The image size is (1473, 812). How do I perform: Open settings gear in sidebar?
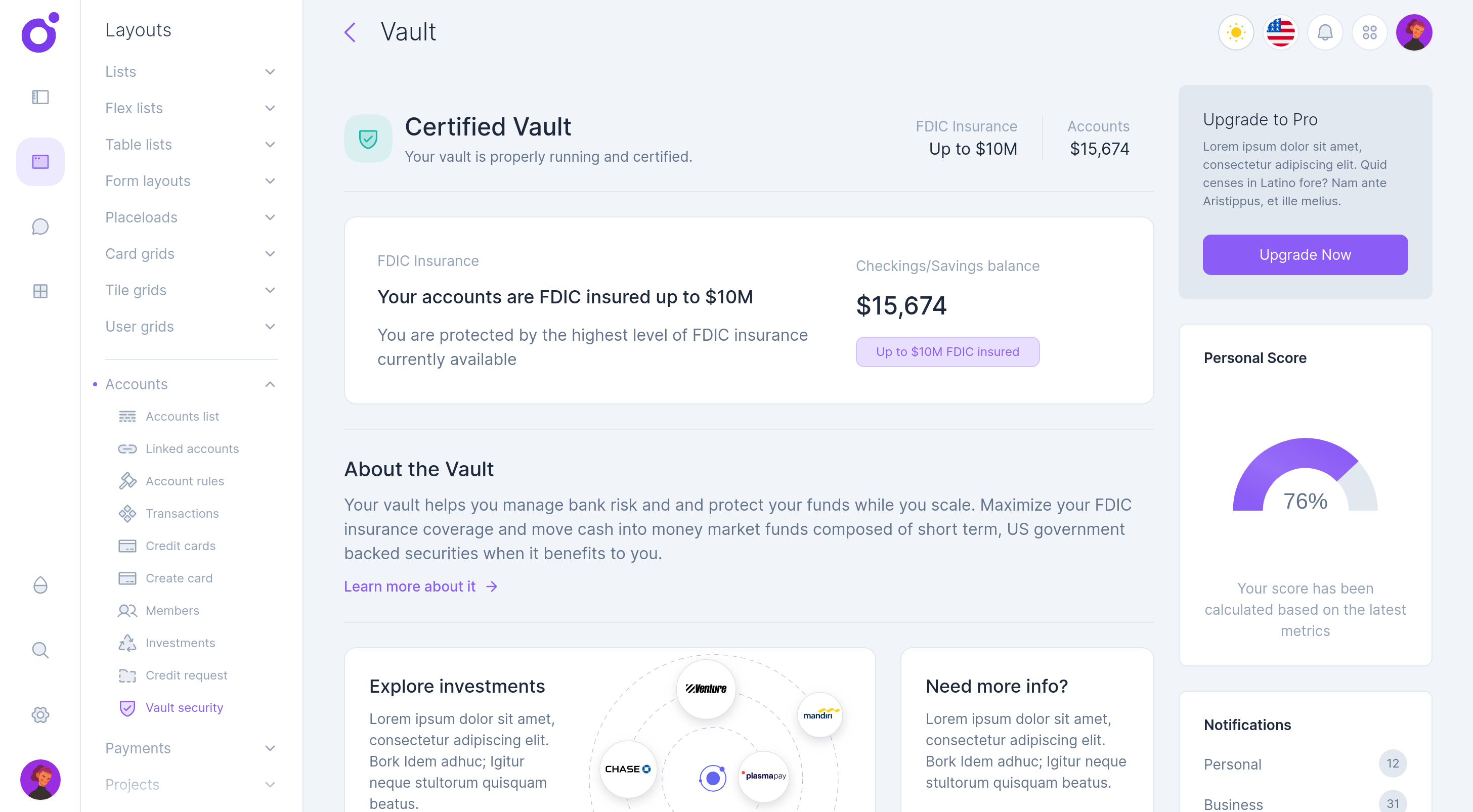[40, 714]
